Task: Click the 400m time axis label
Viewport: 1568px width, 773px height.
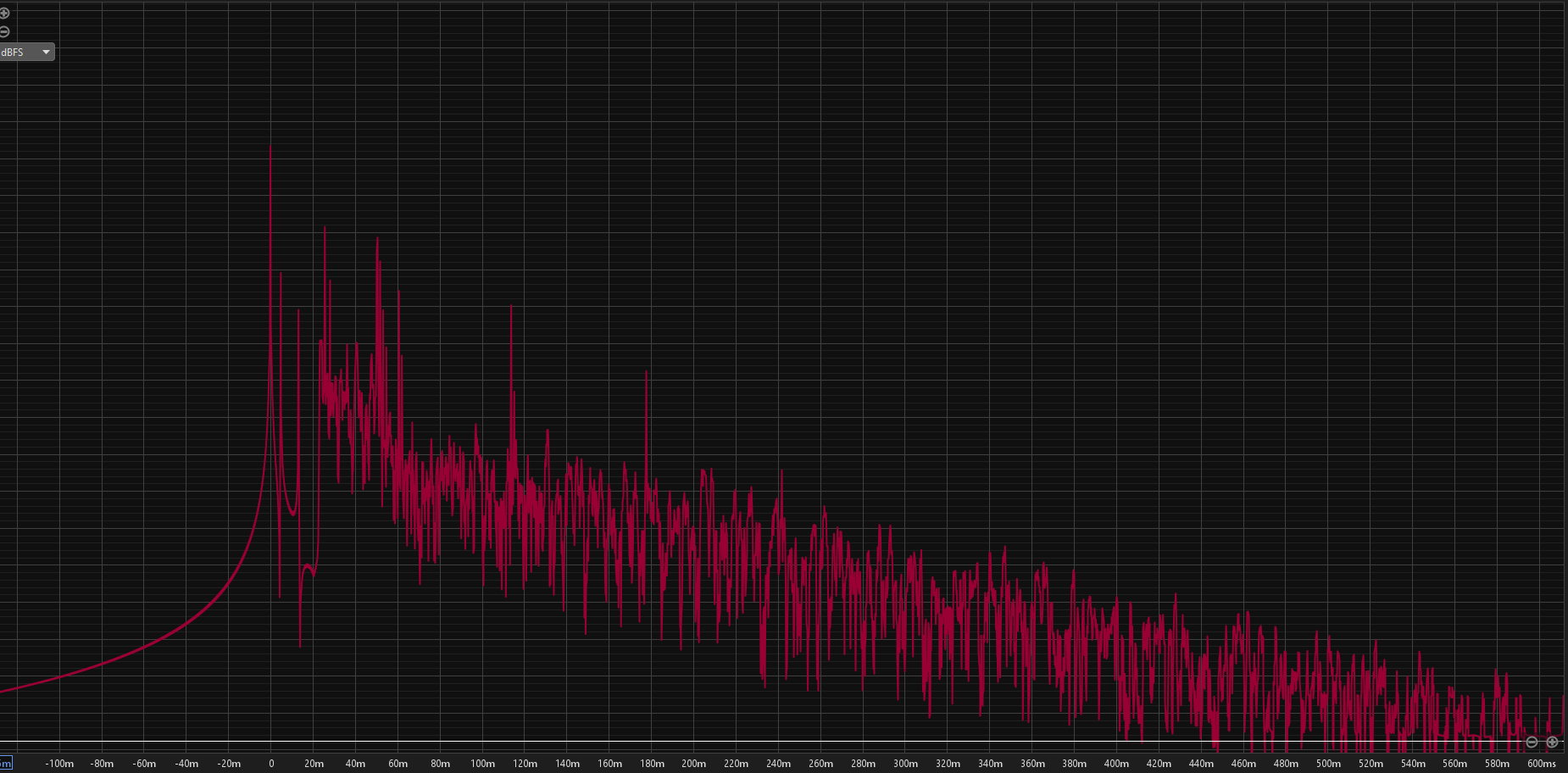Action: pos(1117,764)
